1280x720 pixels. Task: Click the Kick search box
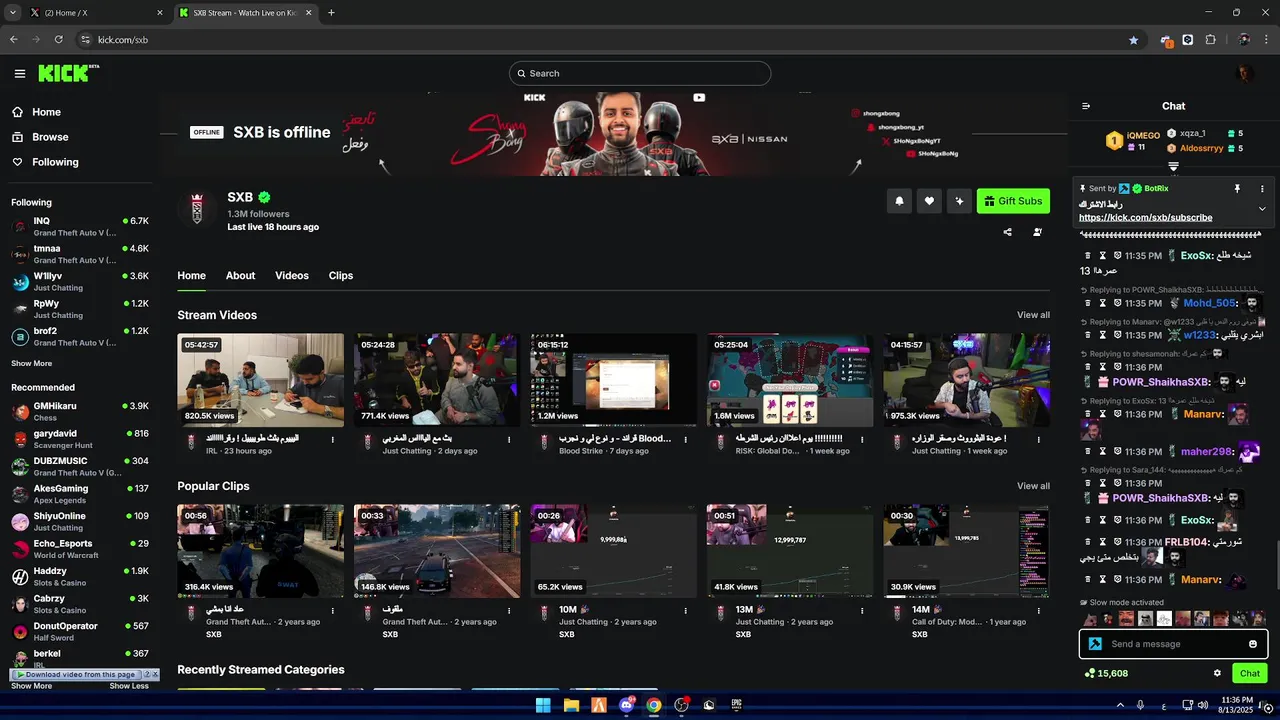click(640, 73)
